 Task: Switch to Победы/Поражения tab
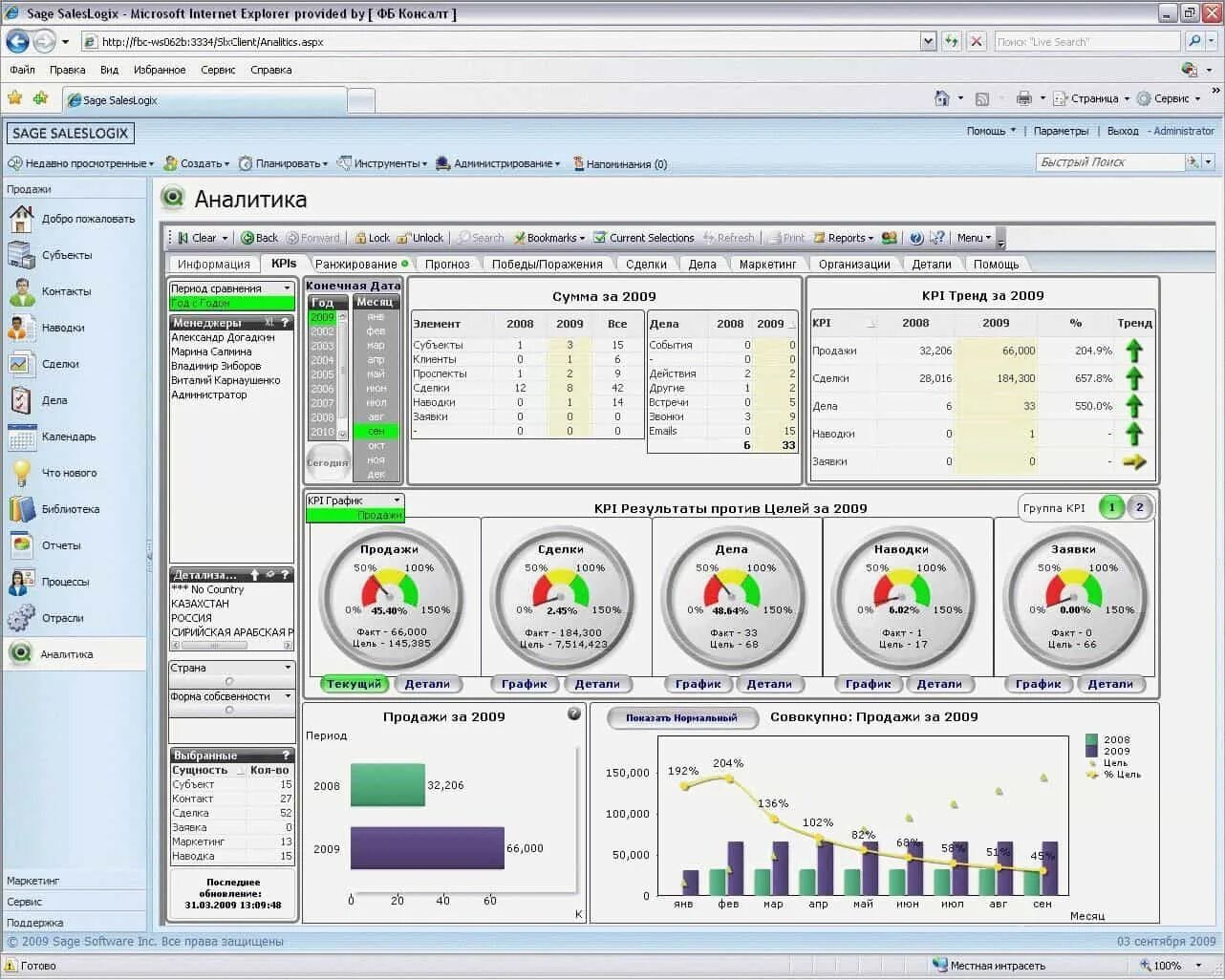pyautogui.click(x=548, y=265)
